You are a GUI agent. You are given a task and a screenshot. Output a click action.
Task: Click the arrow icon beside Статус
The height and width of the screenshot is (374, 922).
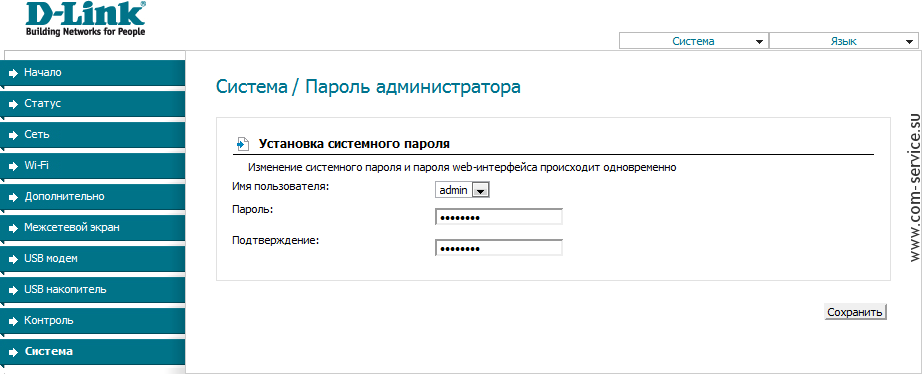[14, 105]
